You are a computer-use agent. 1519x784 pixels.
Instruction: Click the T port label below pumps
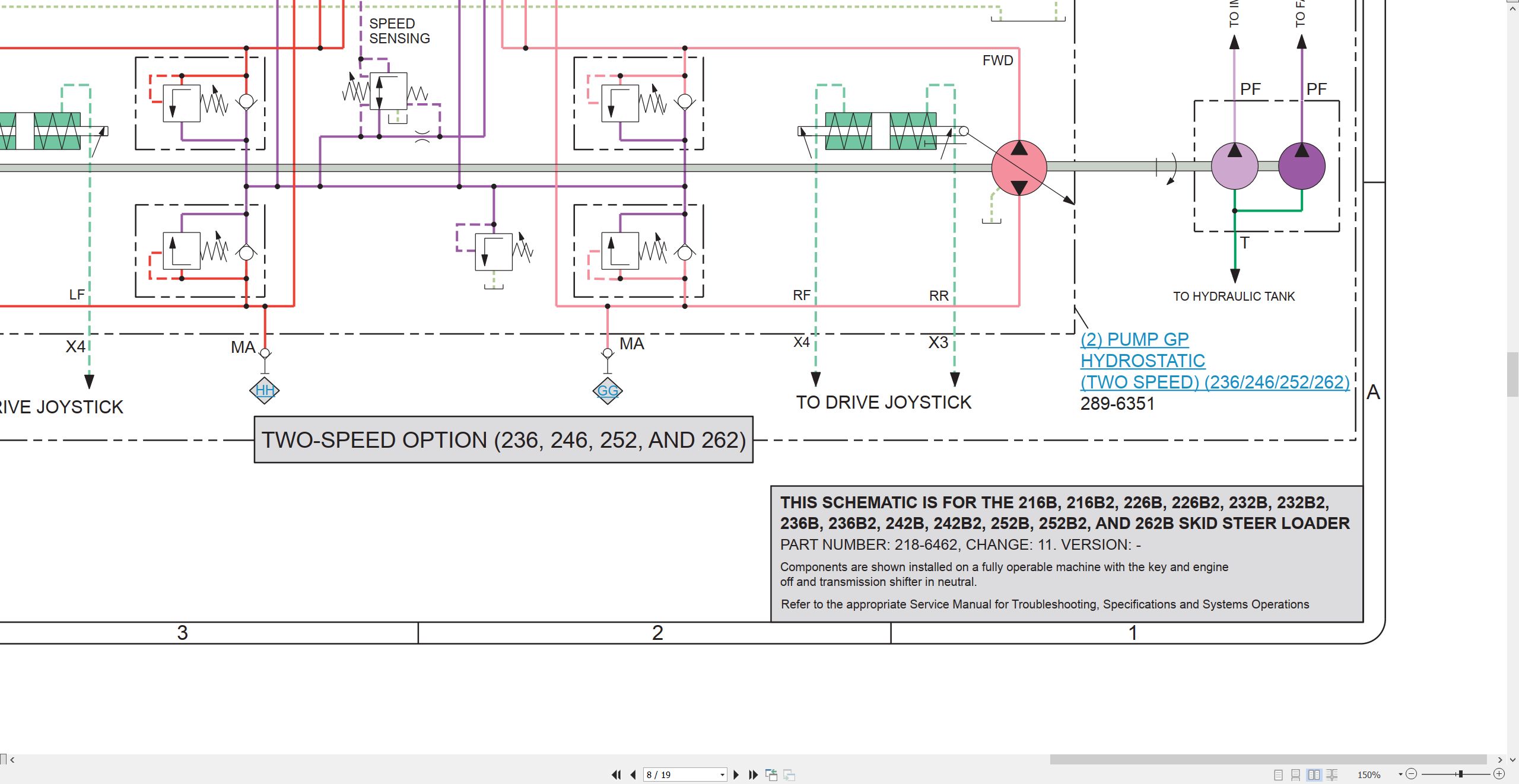[1245, 243]
